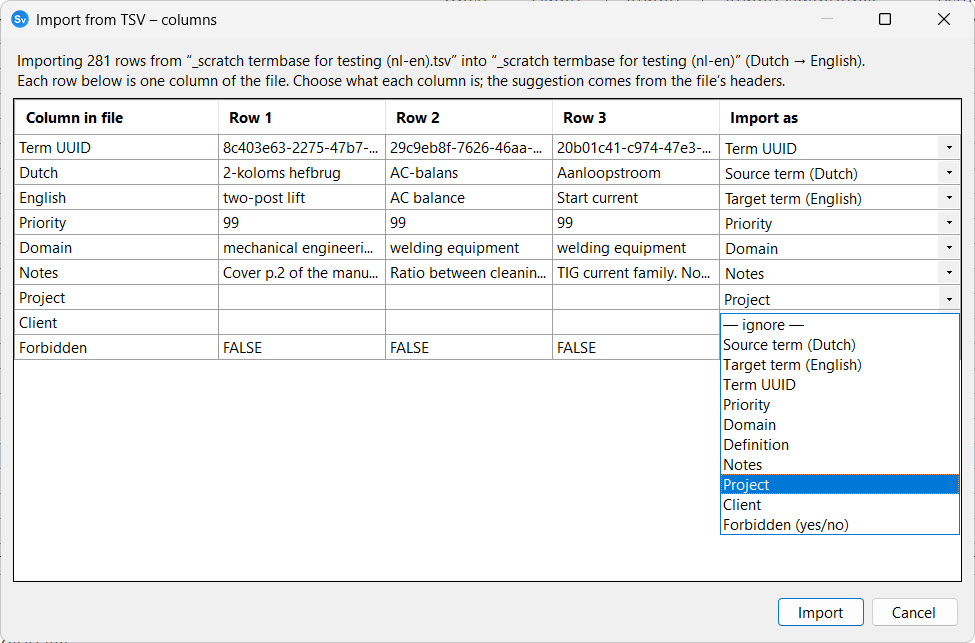Choose 'Definition' in the dropdown list

click(839, 445)
